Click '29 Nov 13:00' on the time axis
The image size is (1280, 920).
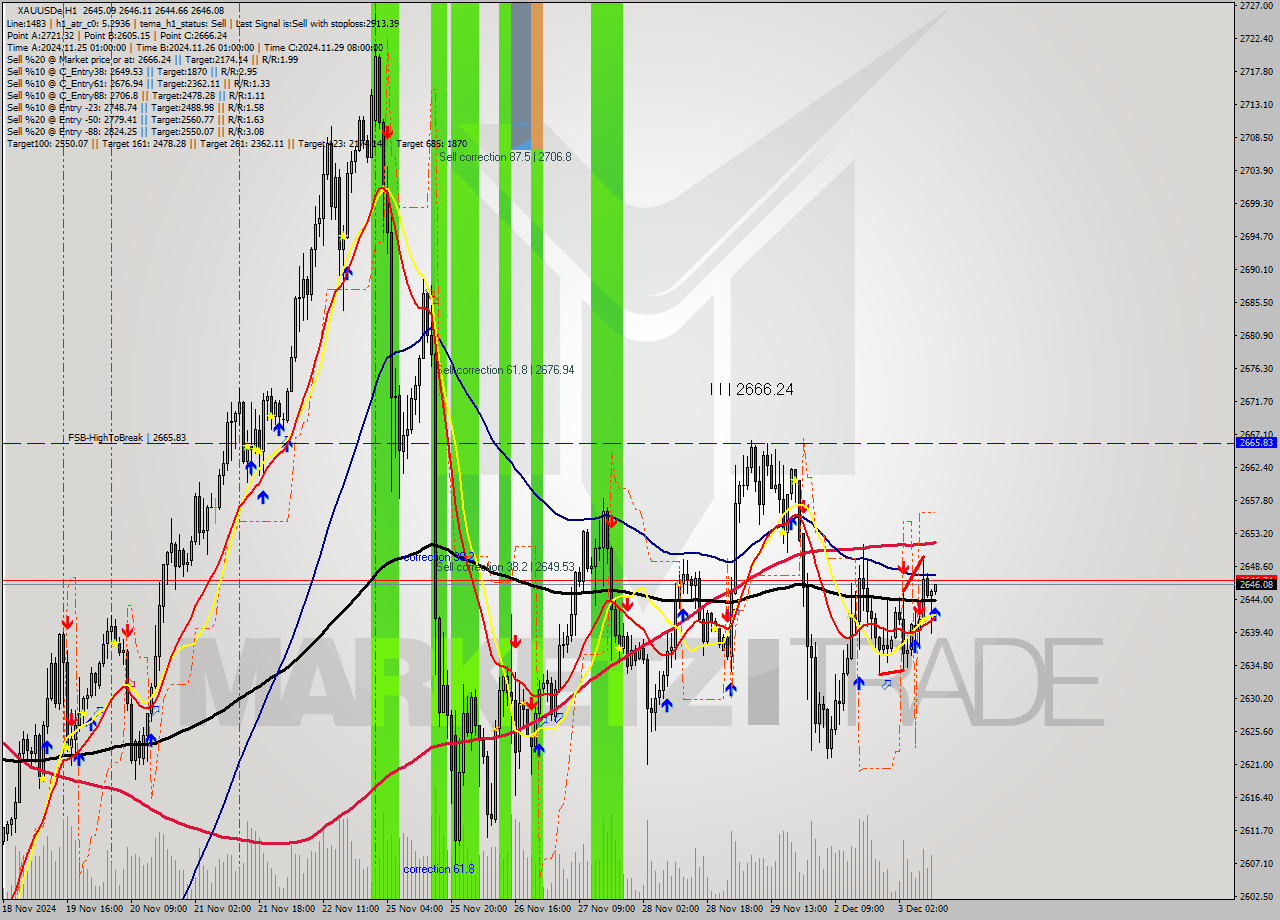(x=798, y=909)
